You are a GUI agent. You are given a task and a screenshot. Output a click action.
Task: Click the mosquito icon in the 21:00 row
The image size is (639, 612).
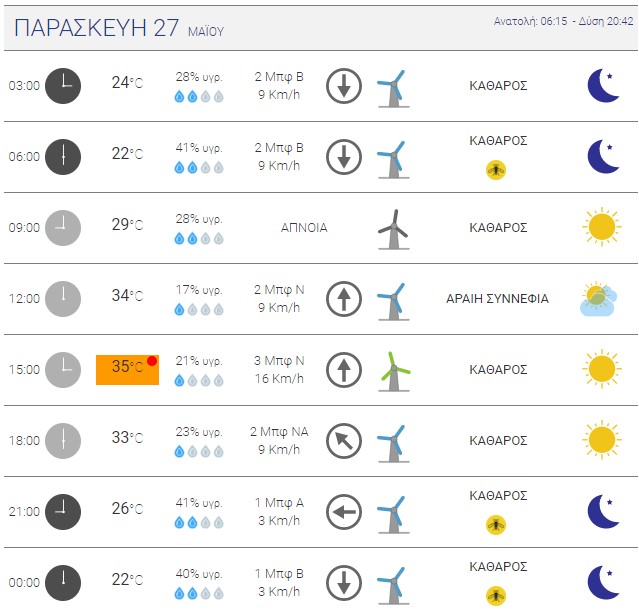pyautogui.click(x=496, y=525)
